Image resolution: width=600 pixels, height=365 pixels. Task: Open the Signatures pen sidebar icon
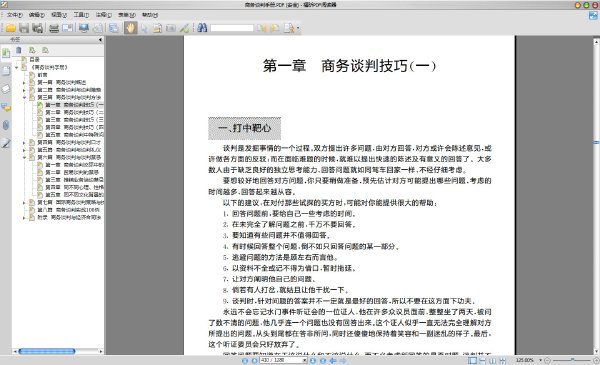[6, 143]
